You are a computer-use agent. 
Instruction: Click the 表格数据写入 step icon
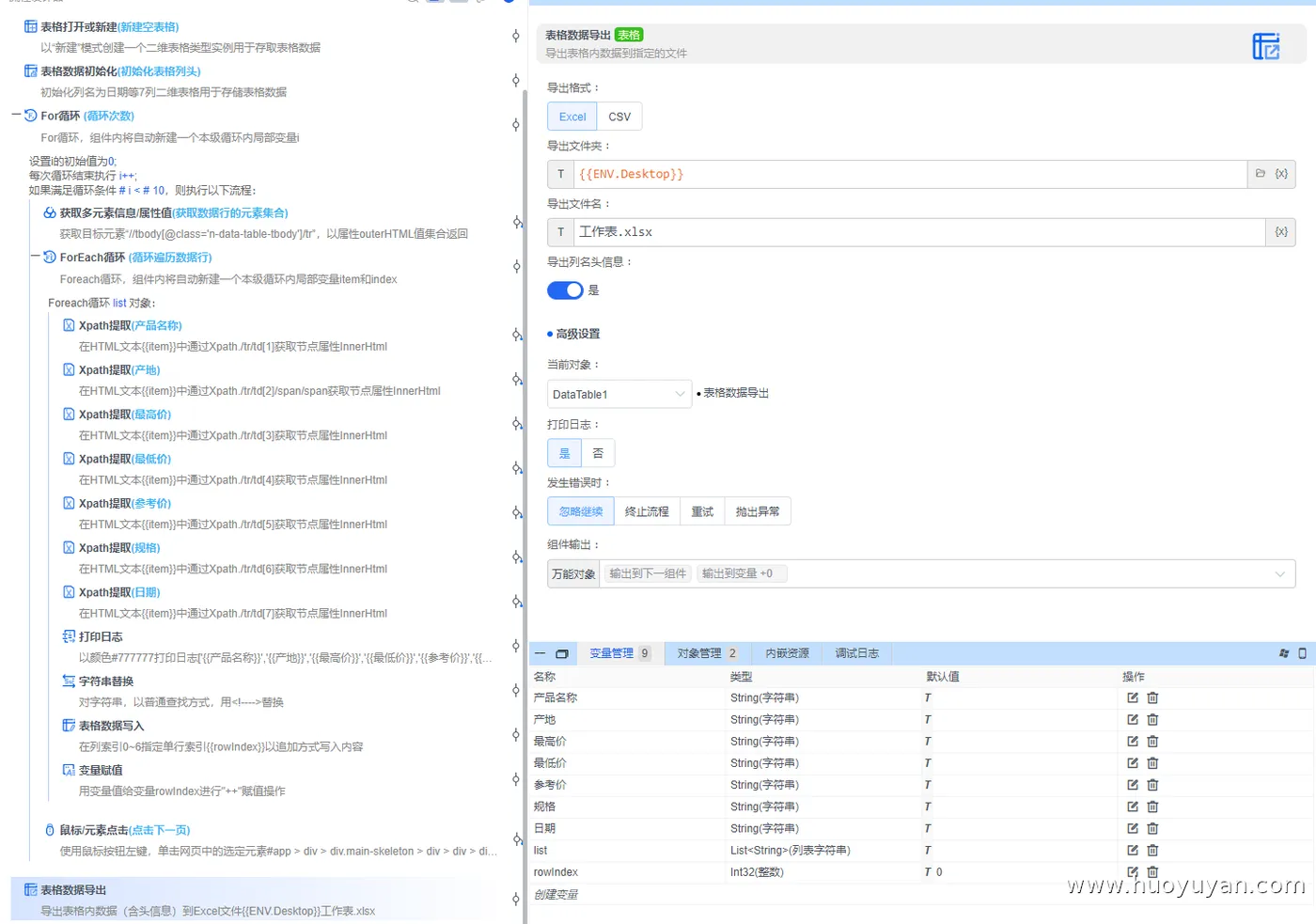[x=69, y=725]
